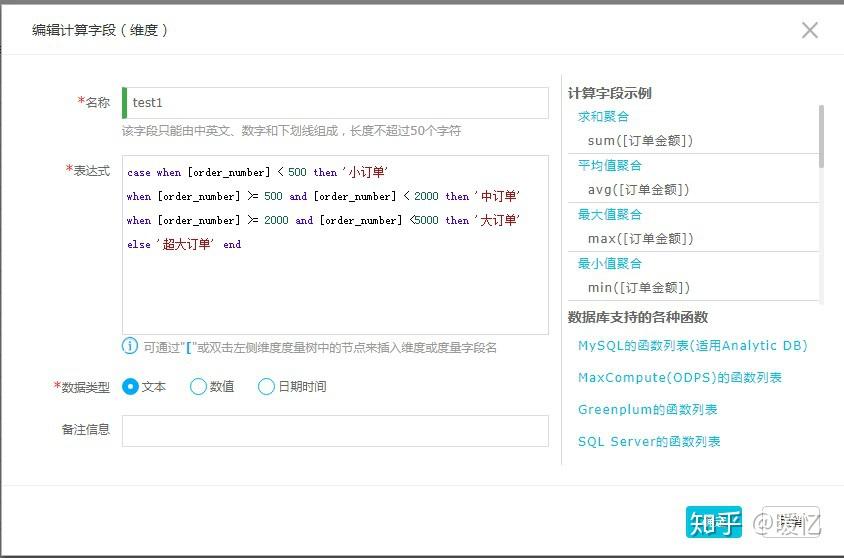Click the sum([订单金额]) example expression
Screen dimensions: 844x558
pyautogui.click(x=641, y=140)
